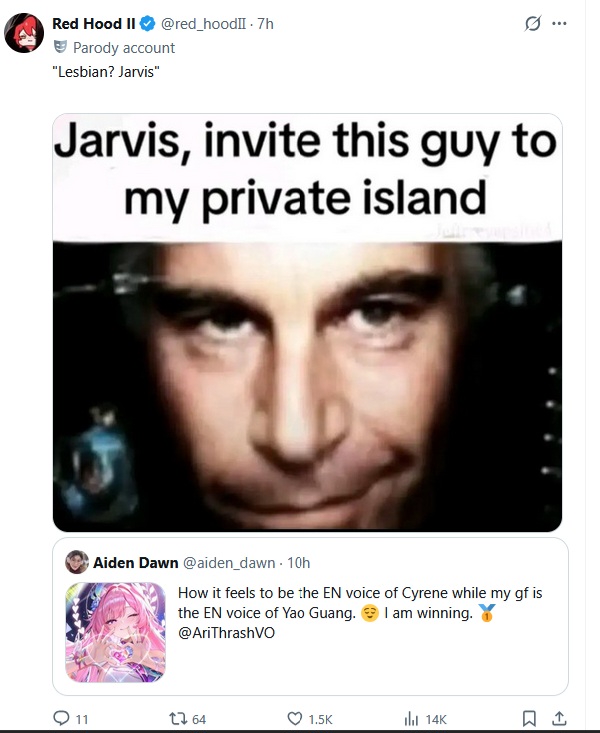Open the three-dot more options menu
This screenshot has height=733, width=600.
pos(559,23)
